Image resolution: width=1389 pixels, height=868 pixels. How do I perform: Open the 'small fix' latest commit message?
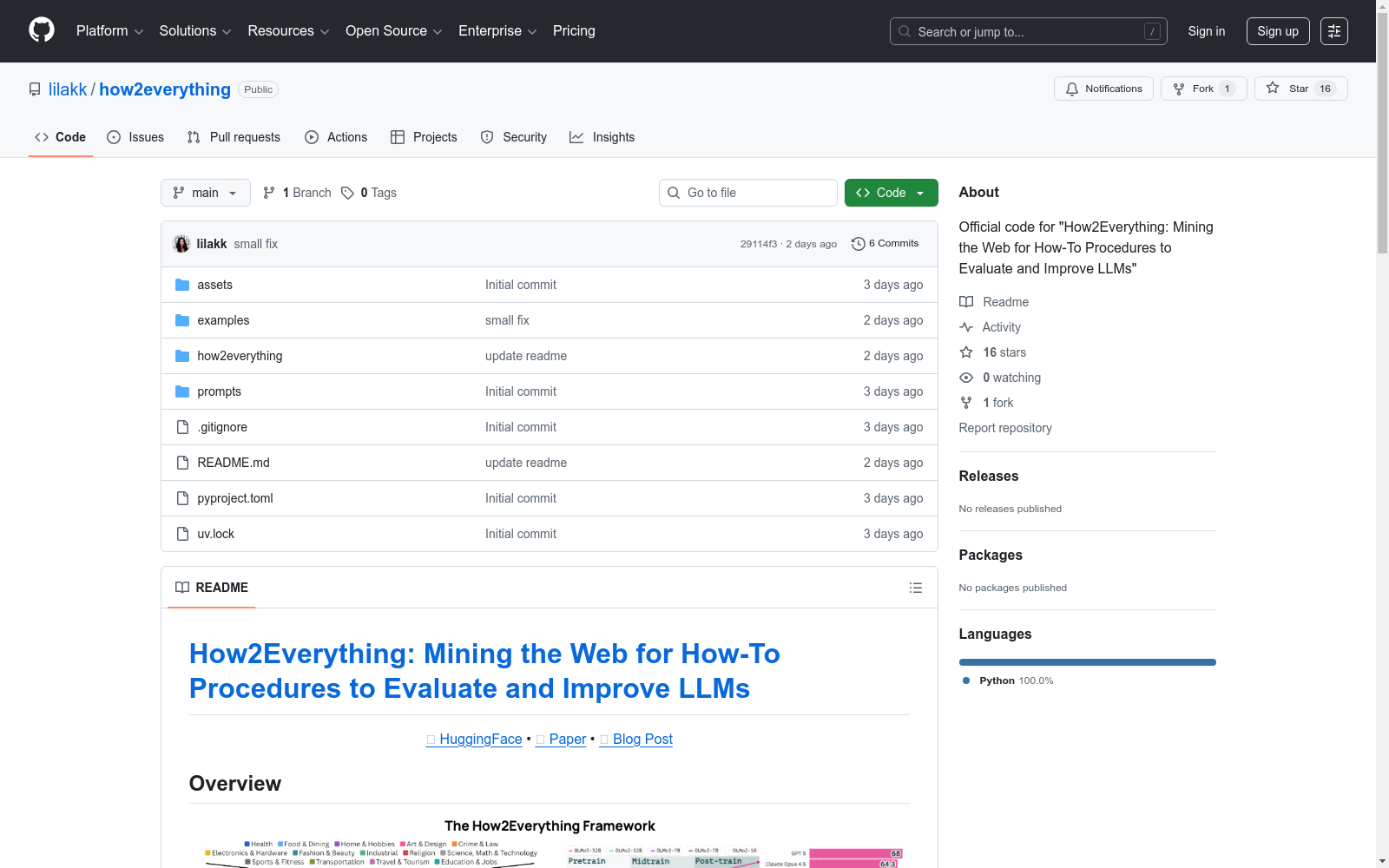pyautogui.click(x=256, y=244)
